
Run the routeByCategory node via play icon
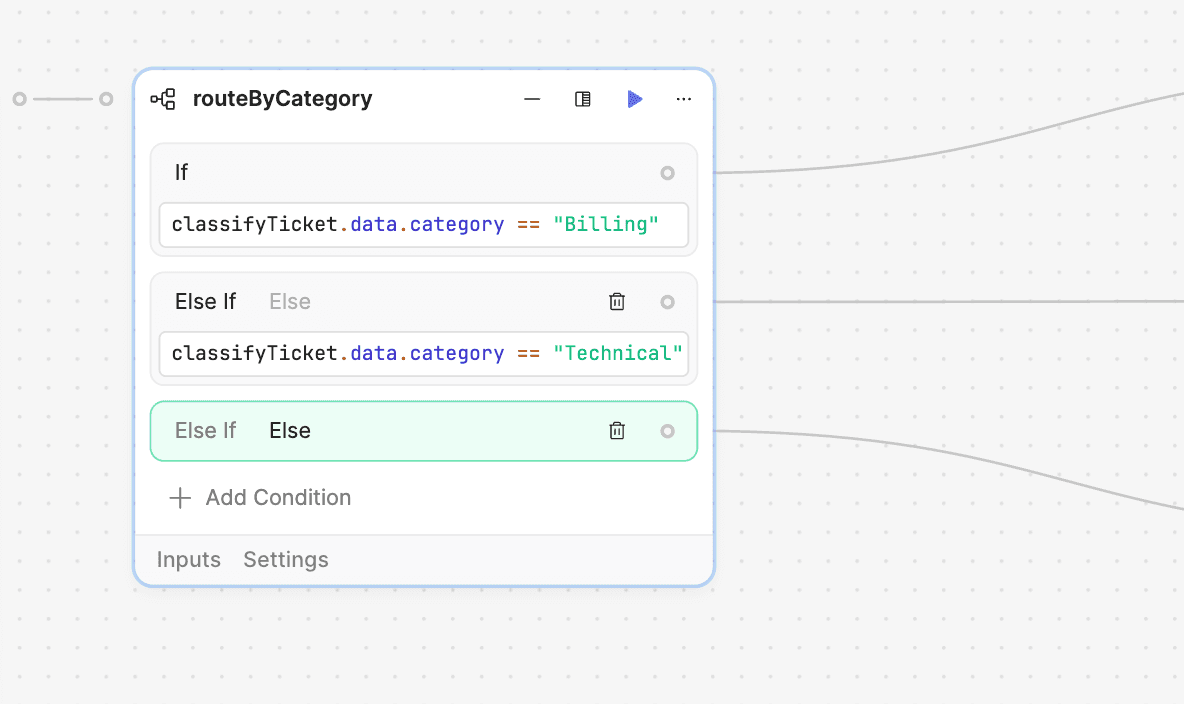[x=635, y=99]
